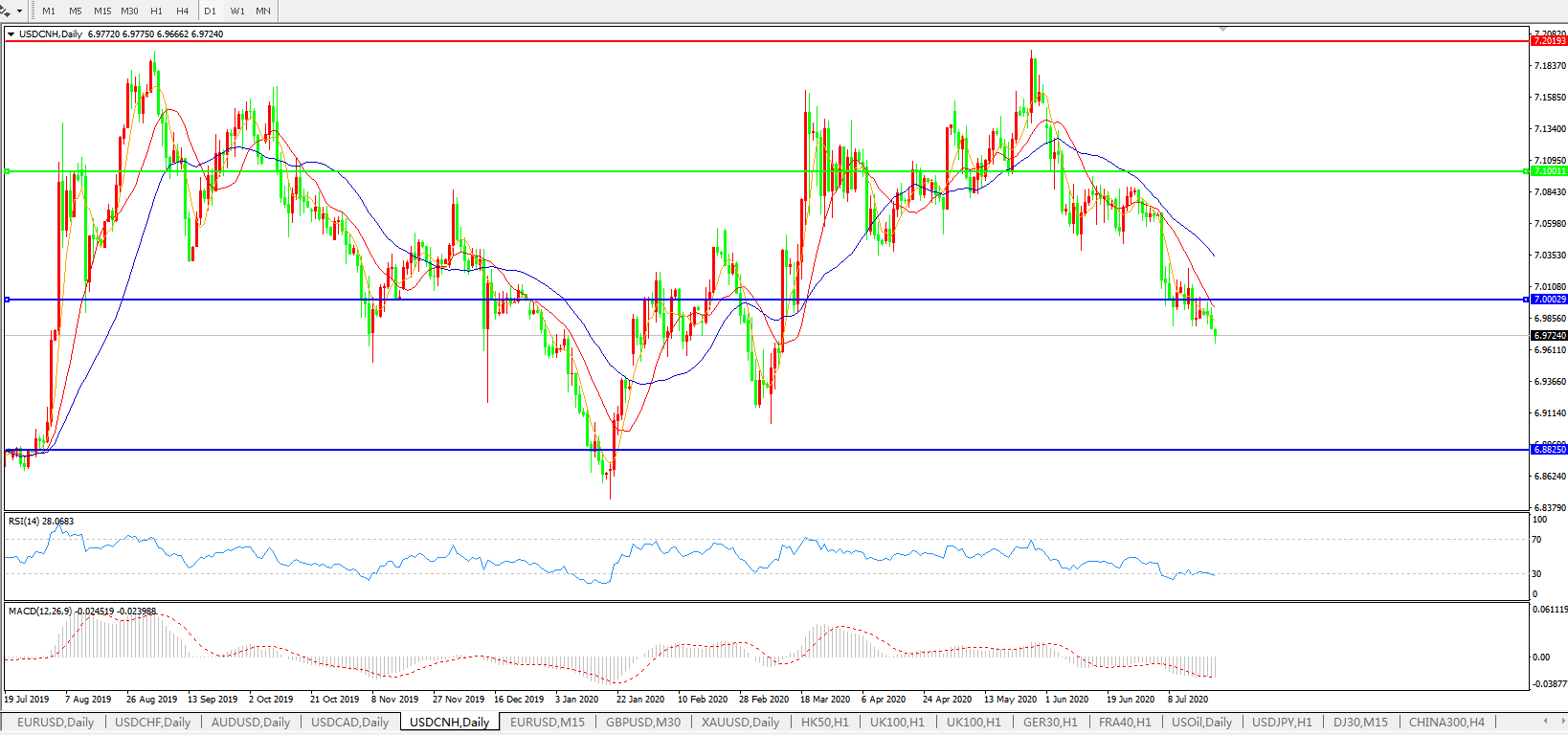Image resolution: width=1568 pixels, height=735 pixels.
Task: Select the green 7.10011 price label
Action: [x=1549, y=171]
